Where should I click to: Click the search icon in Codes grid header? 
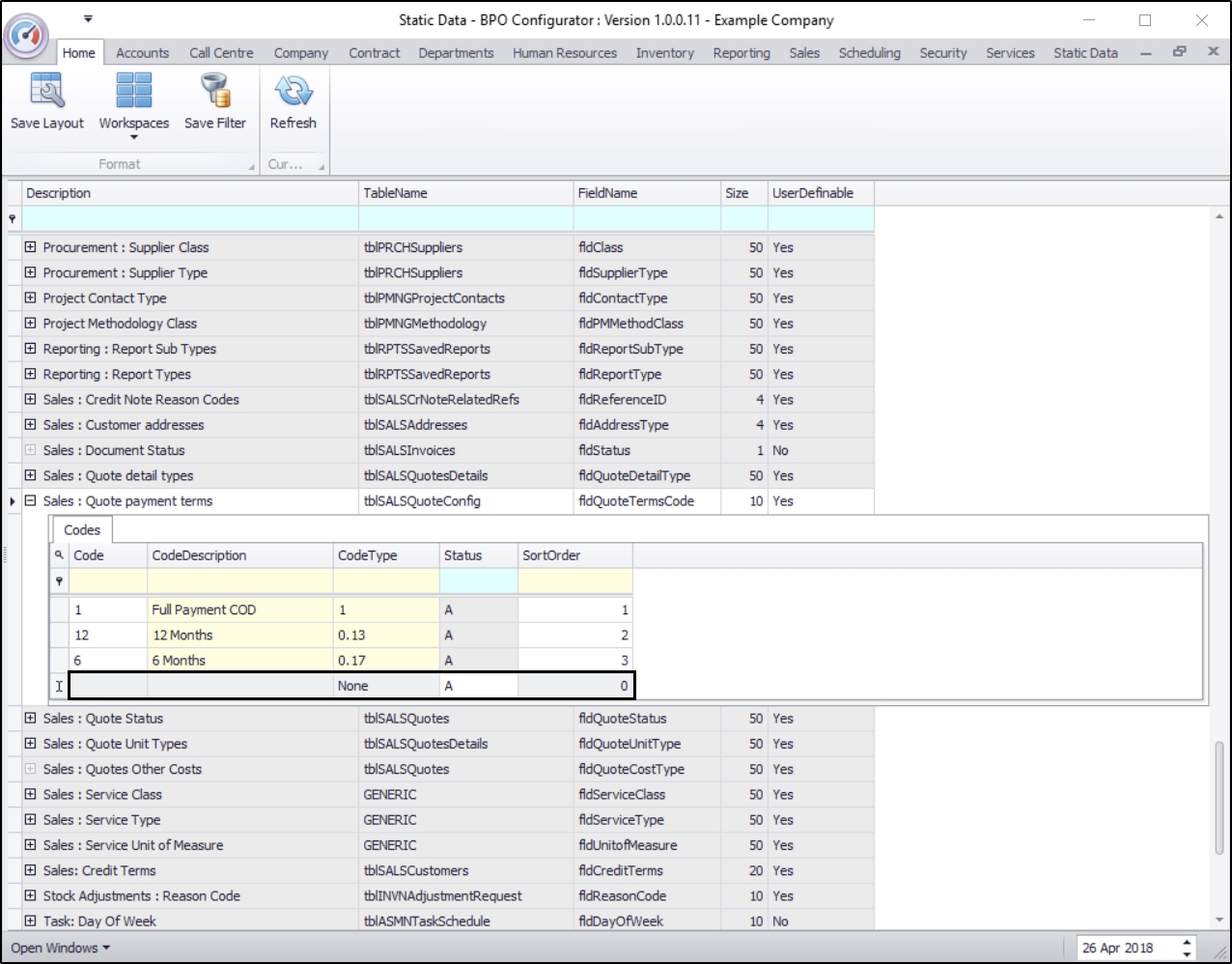pyautogui.click(x=59, y=555)
